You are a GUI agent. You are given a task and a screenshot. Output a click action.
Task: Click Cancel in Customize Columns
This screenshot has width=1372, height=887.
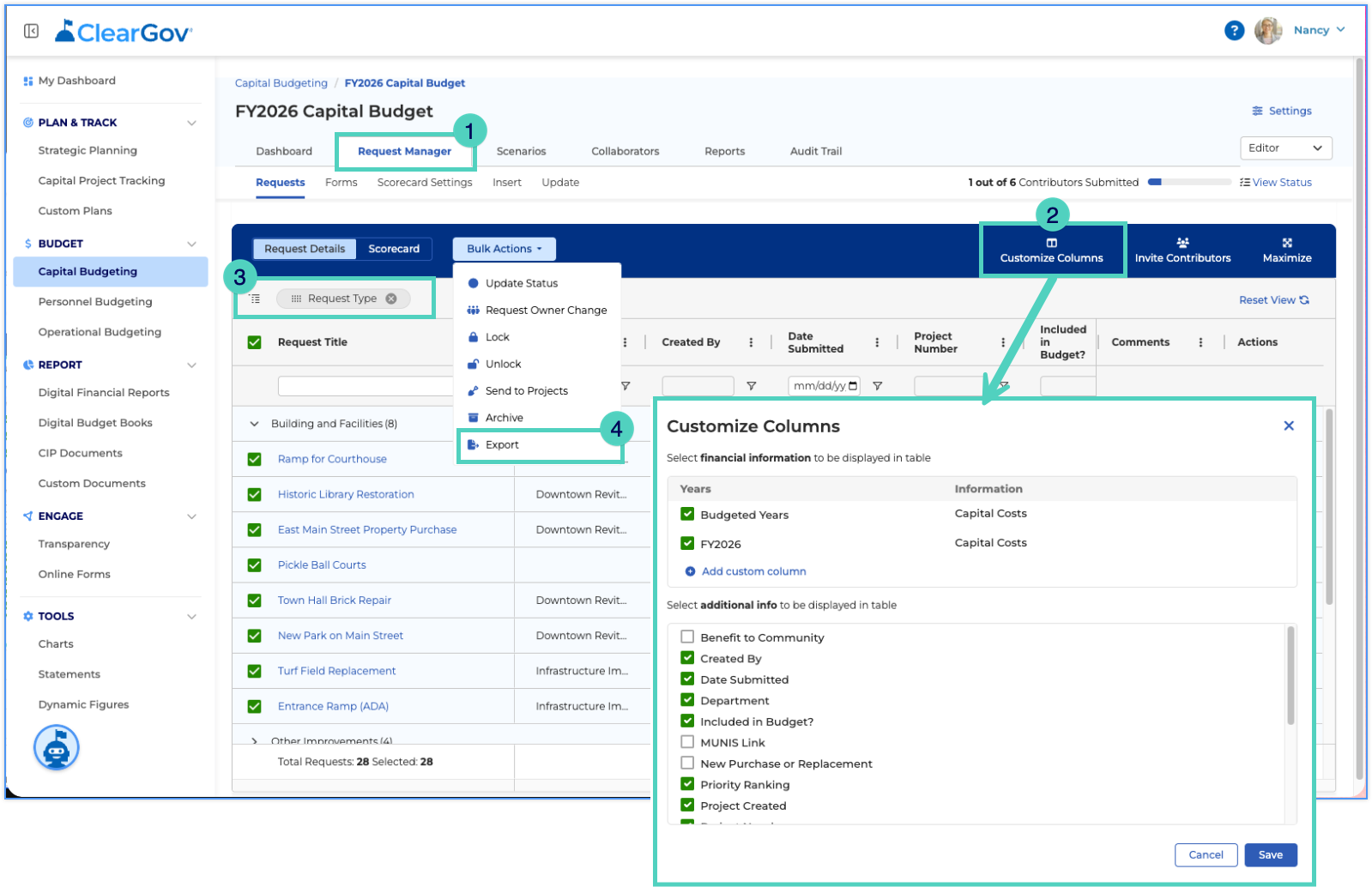1206,855
